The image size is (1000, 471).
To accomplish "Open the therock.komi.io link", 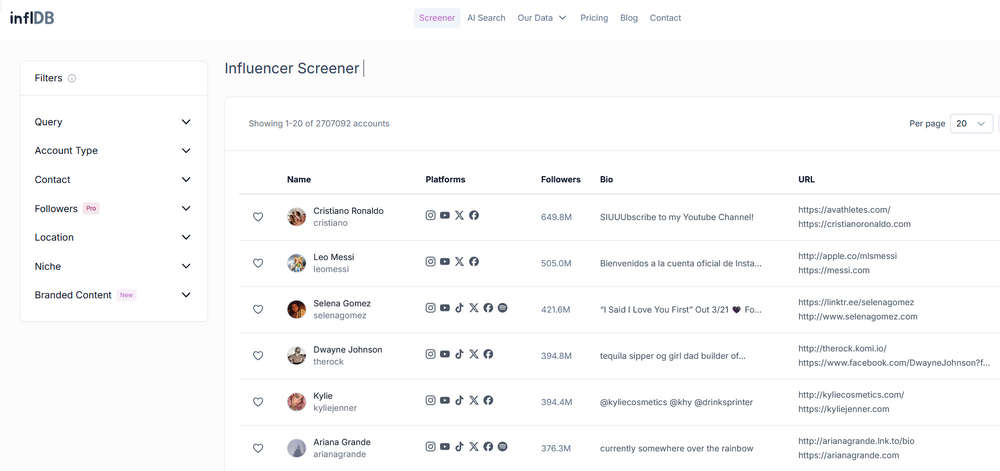I will 842,349.
